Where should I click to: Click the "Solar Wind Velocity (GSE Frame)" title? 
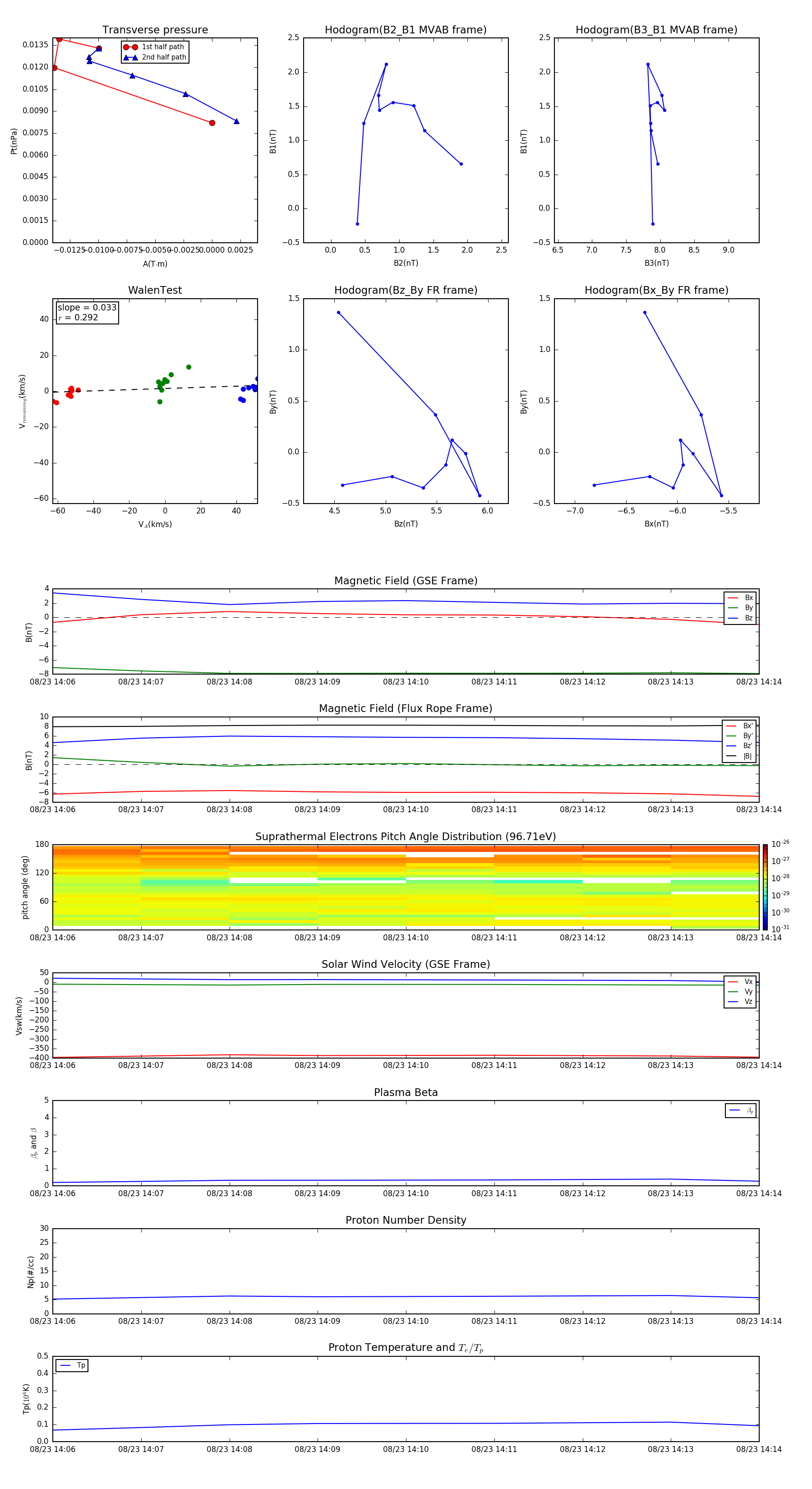(x=406, y=964)
